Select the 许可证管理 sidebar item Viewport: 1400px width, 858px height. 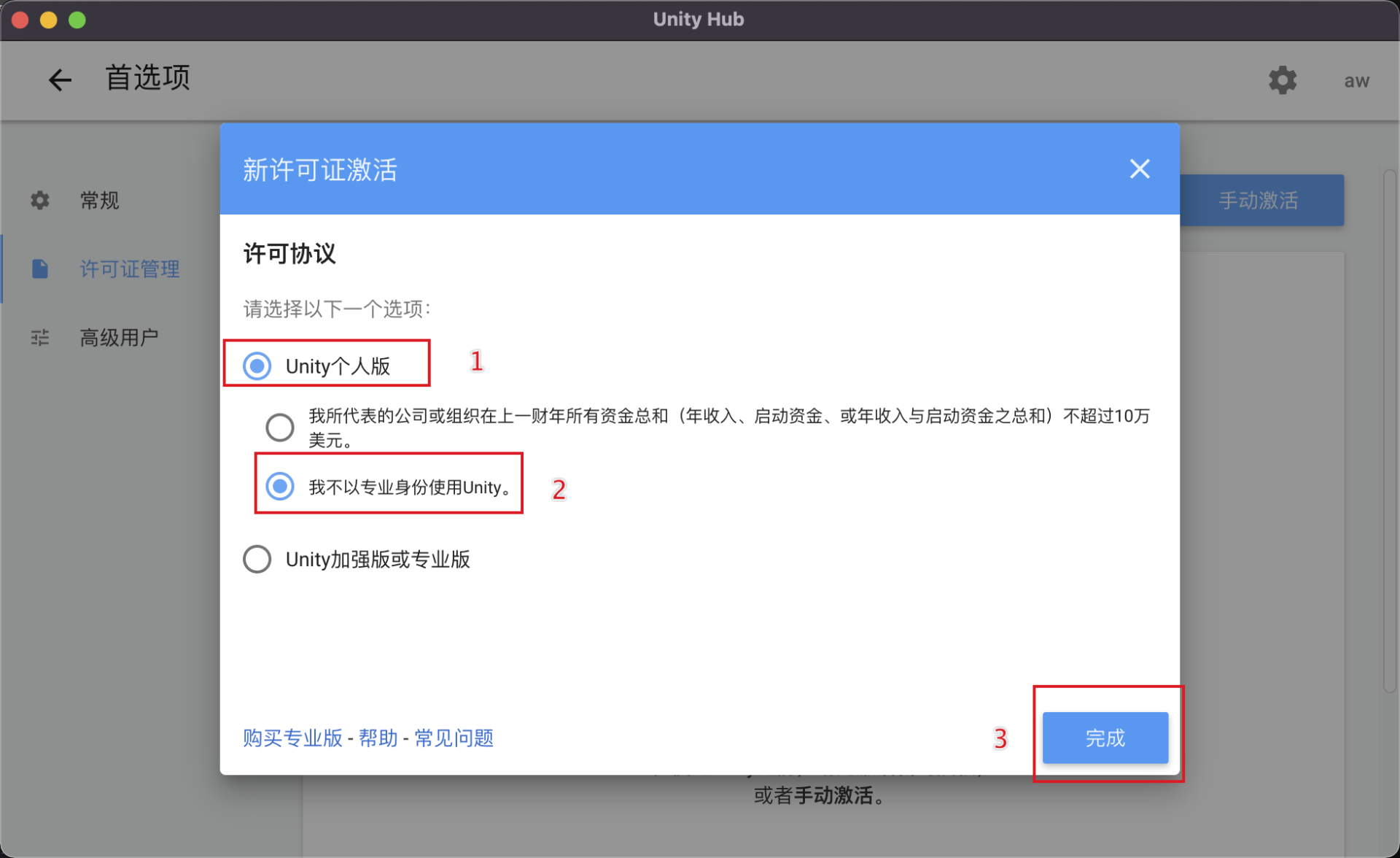130,268
